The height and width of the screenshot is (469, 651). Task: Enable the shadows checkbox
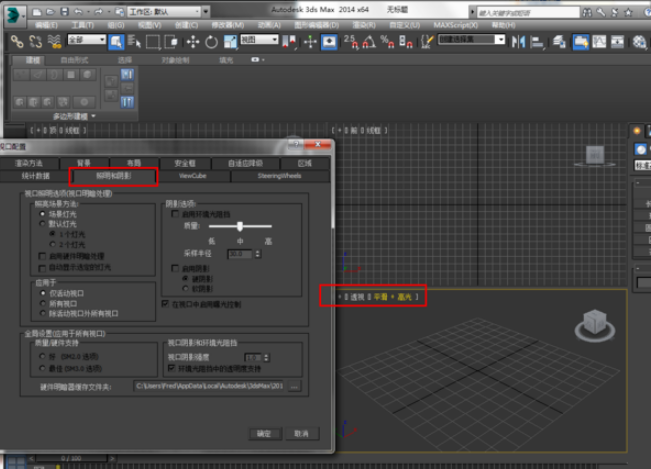click(x=175, y=268)
